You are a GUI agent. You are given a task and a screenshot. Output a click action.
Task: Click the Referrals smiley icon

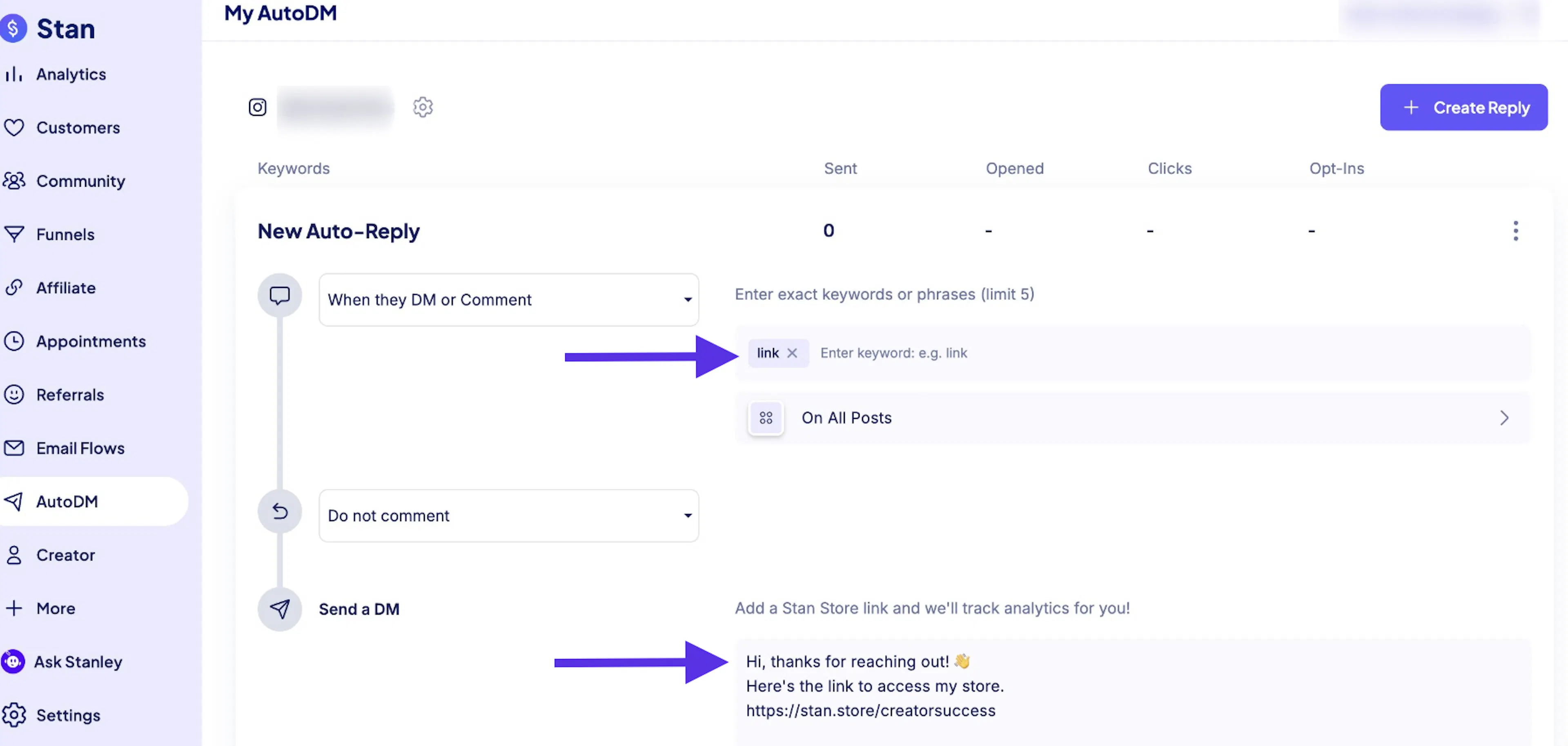13,395
